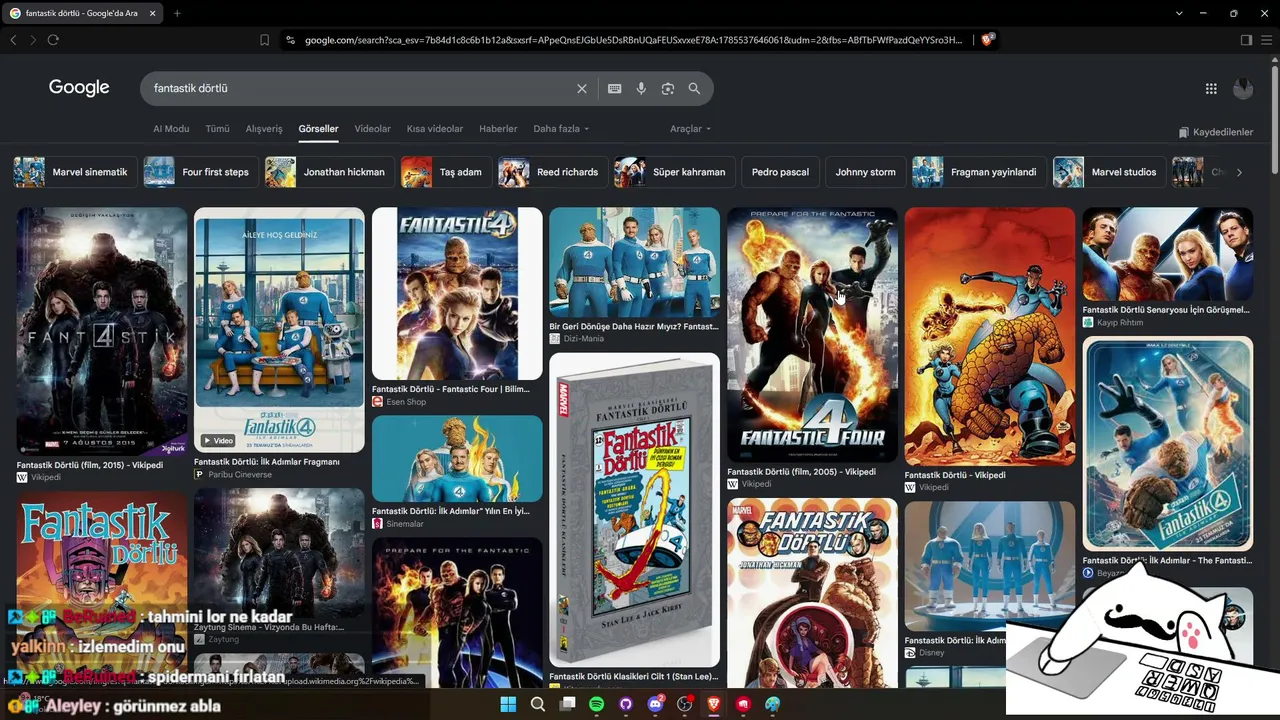Open the Sinemalar İlk Adımlar image
The image size is (1280, 720).
(457, 459)
